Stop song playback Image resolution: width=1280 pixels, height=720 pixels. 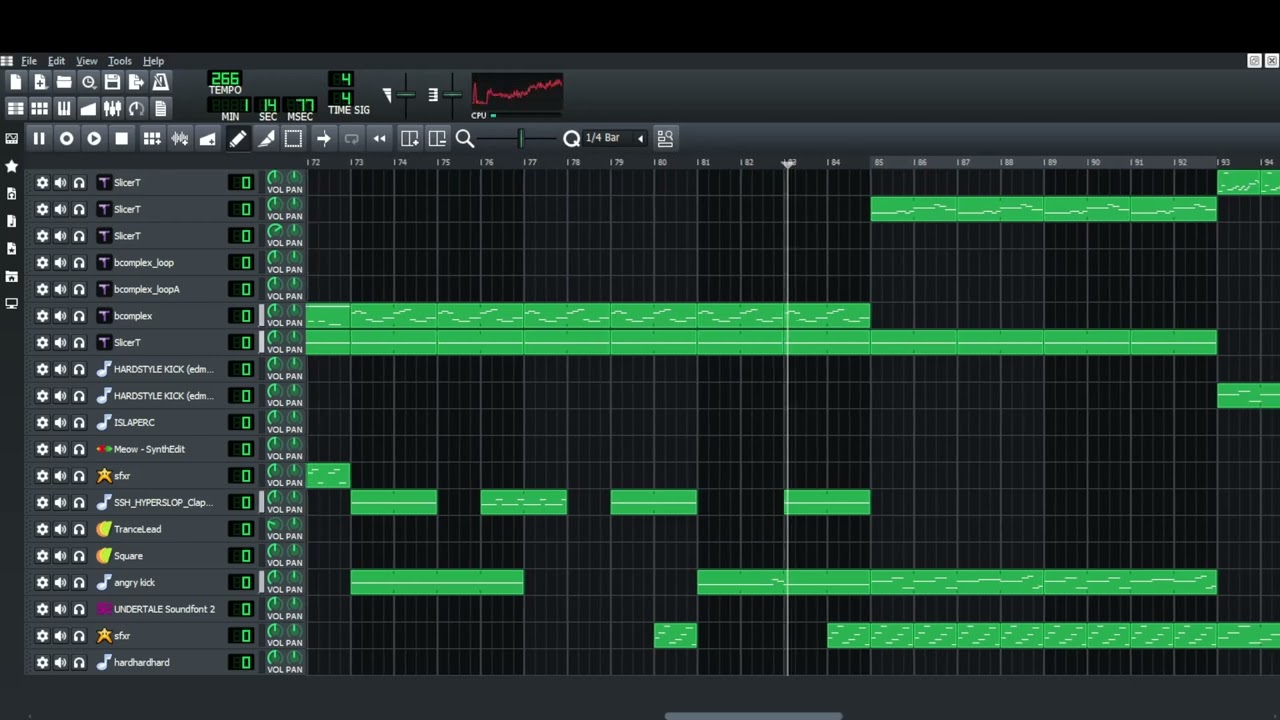tap(121, 138)
